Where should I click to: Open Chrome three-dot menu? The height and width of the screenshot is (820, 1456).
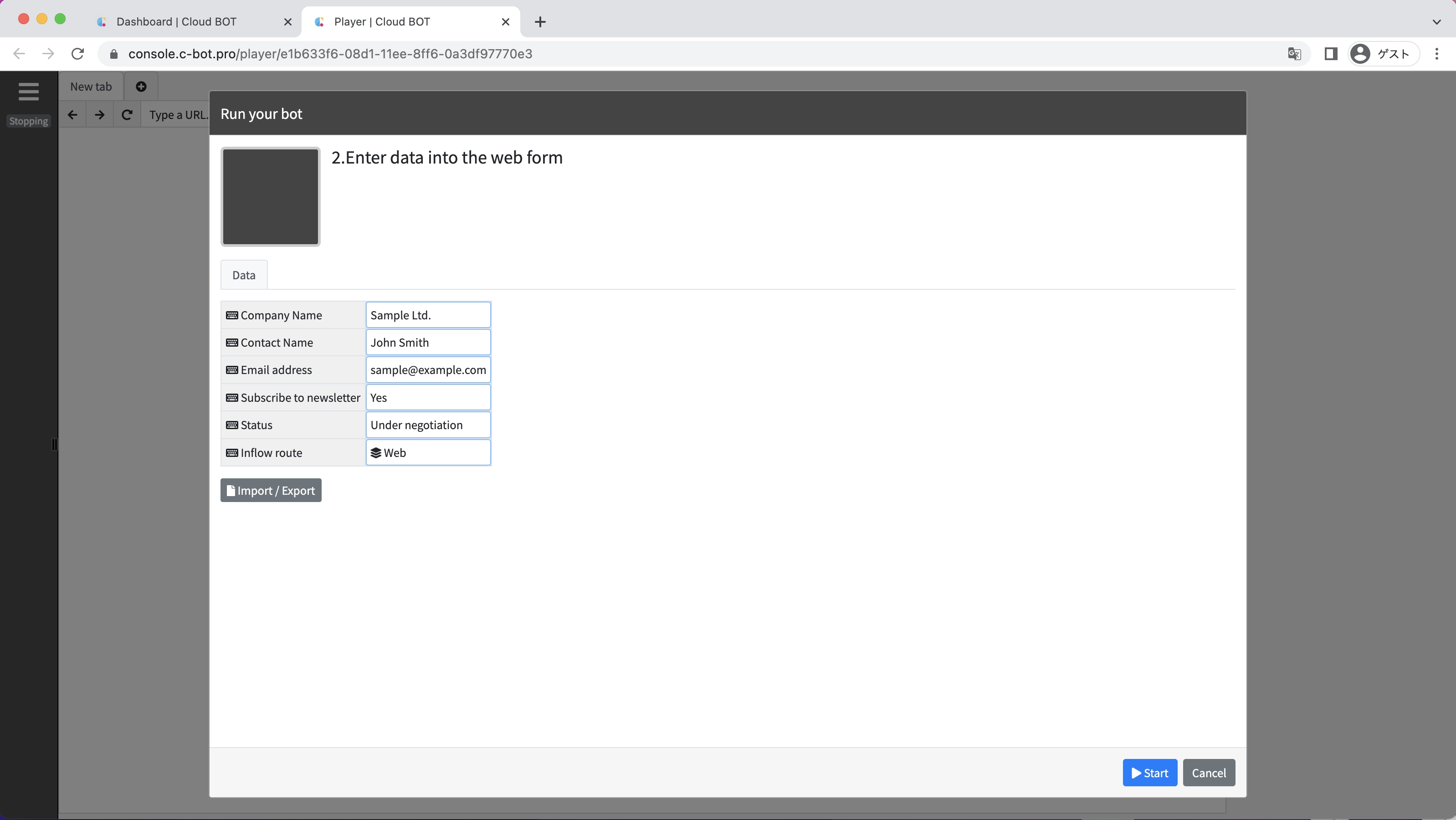1436,54
